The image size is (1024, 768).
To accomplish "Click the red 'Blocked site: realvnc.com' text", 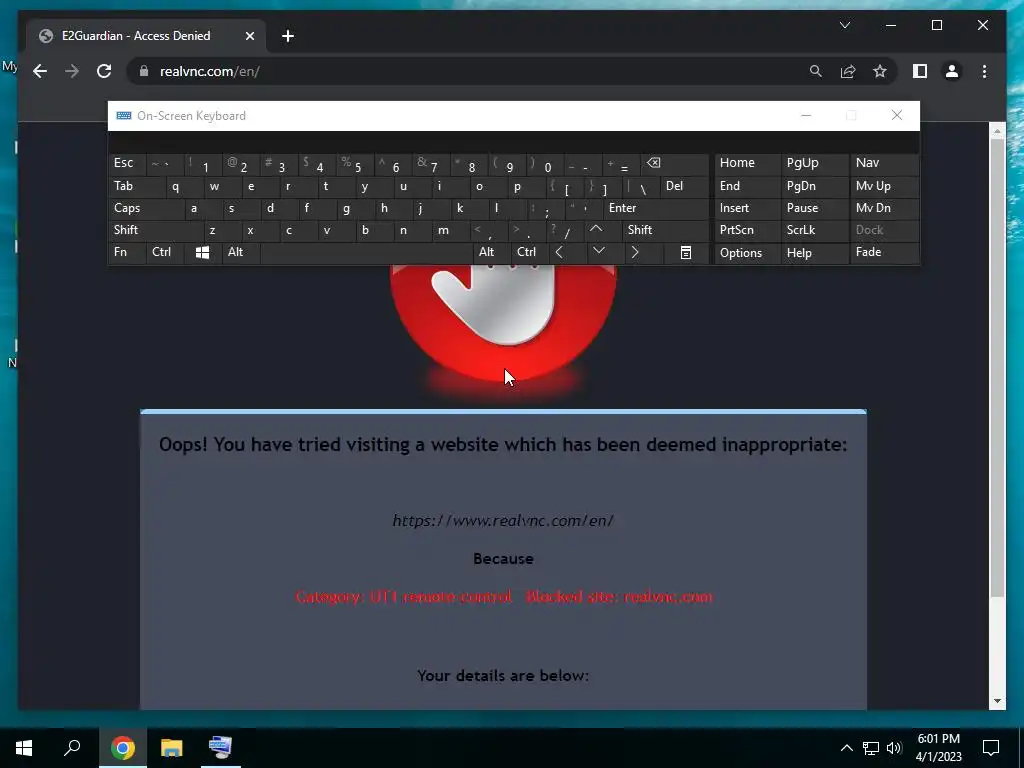I will pos(619,596).
